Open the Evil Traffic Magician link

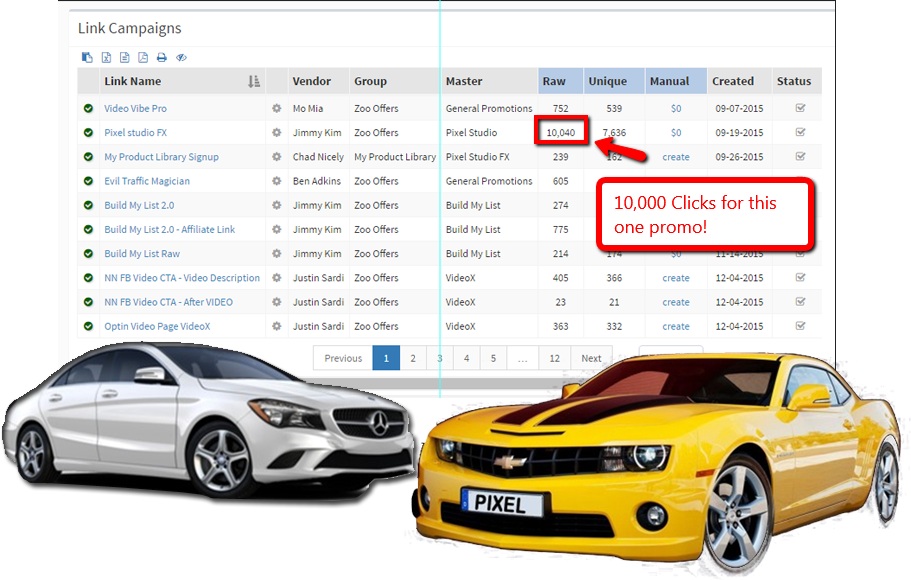click(x=147, y=181)
